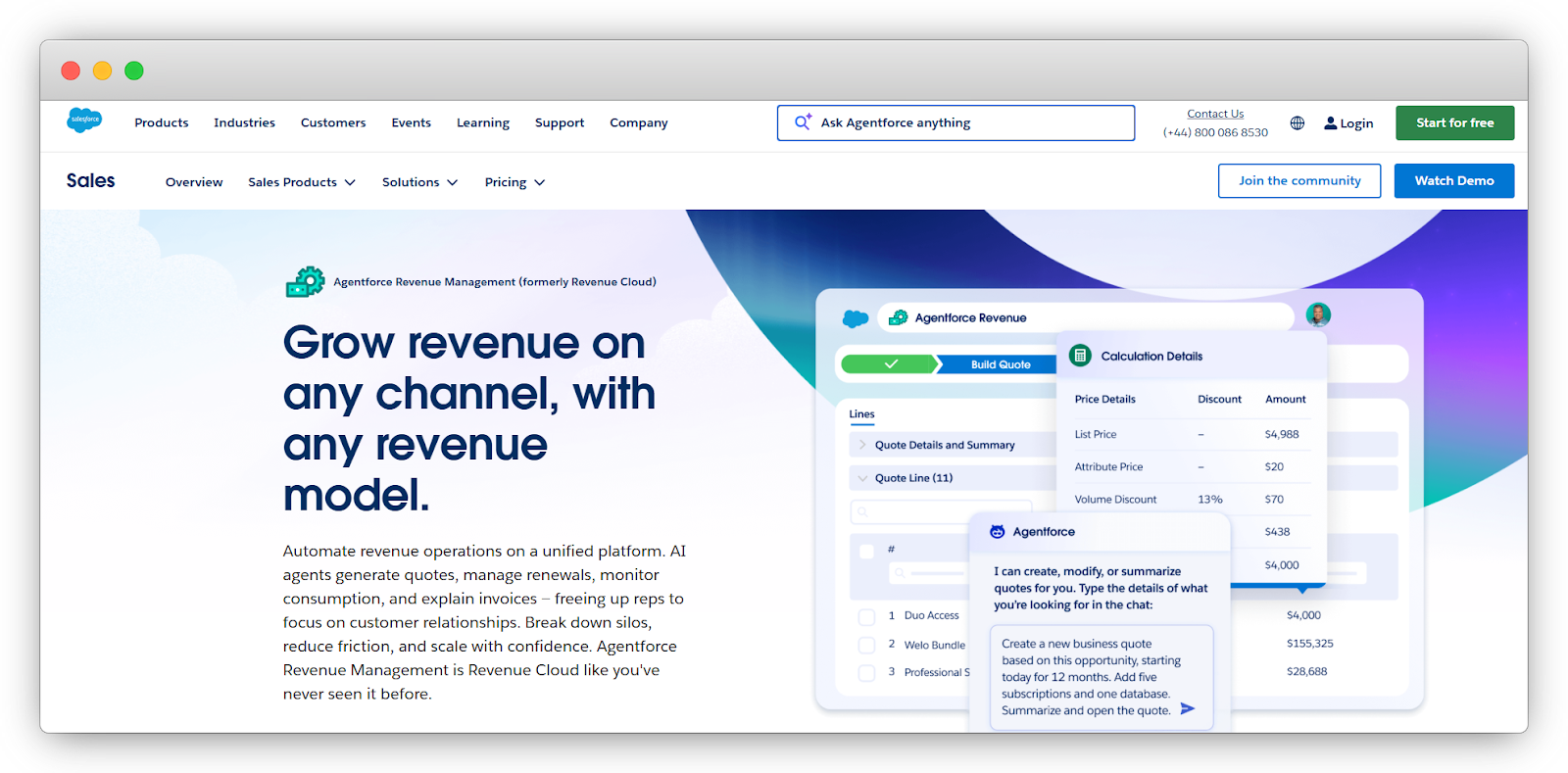Click the phone number (+44) 800 086 8530
The width and height of the screenshot is (1568, 773).
1215,132
